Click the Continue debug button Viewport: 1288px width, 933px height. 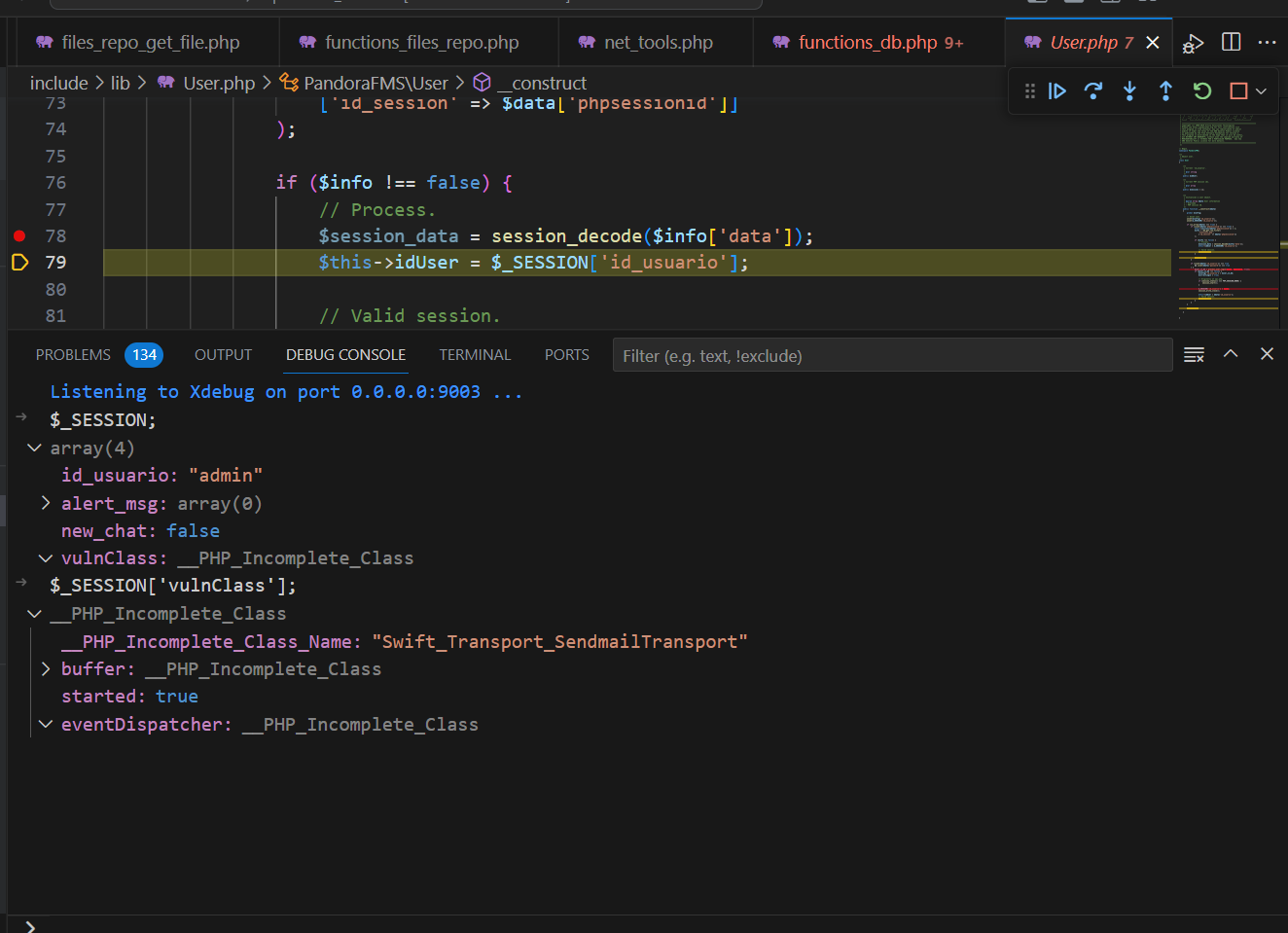pos(1056,91)
